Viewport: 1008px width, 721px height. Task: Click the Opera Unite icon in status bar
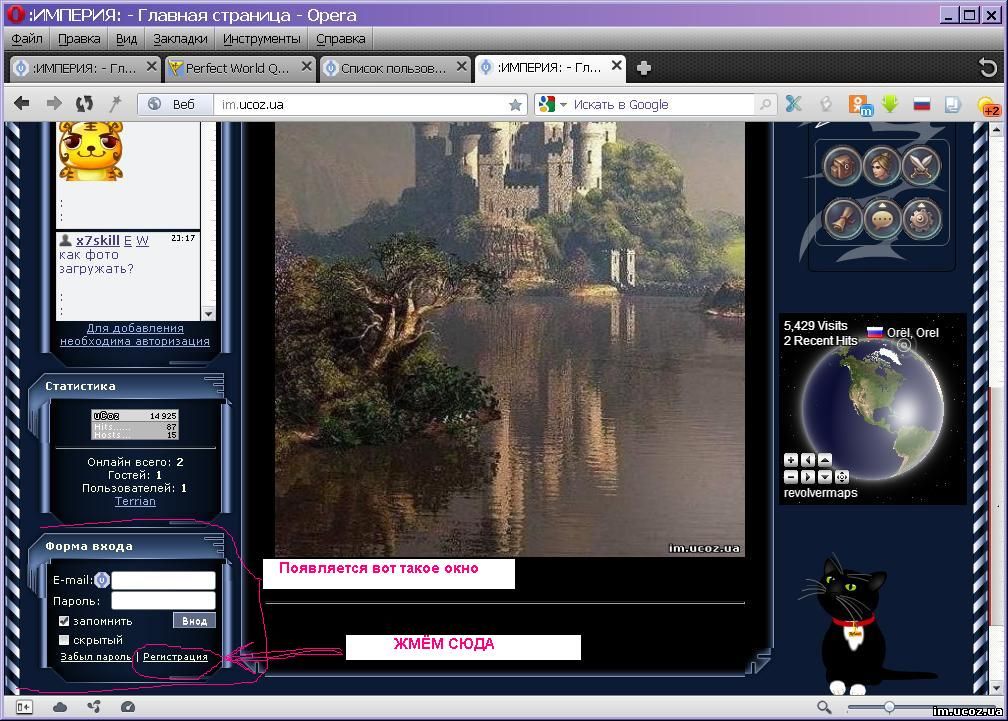pos(94,707)
